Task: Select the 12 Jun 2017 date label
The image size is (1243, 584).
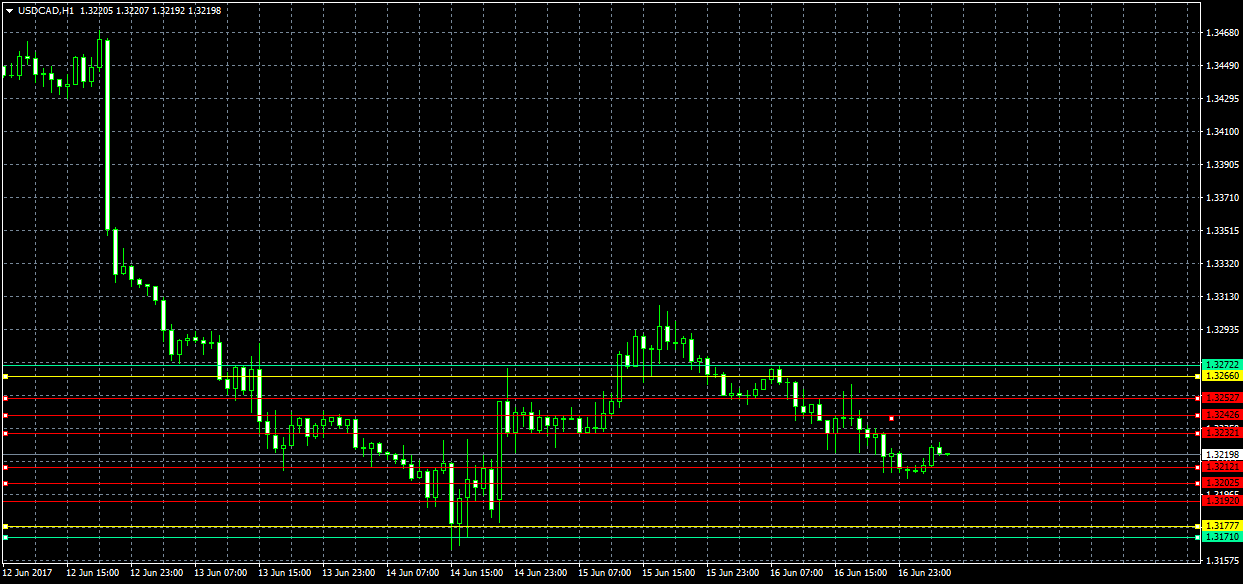Action: pyautogui.click(x=29, y=573)
